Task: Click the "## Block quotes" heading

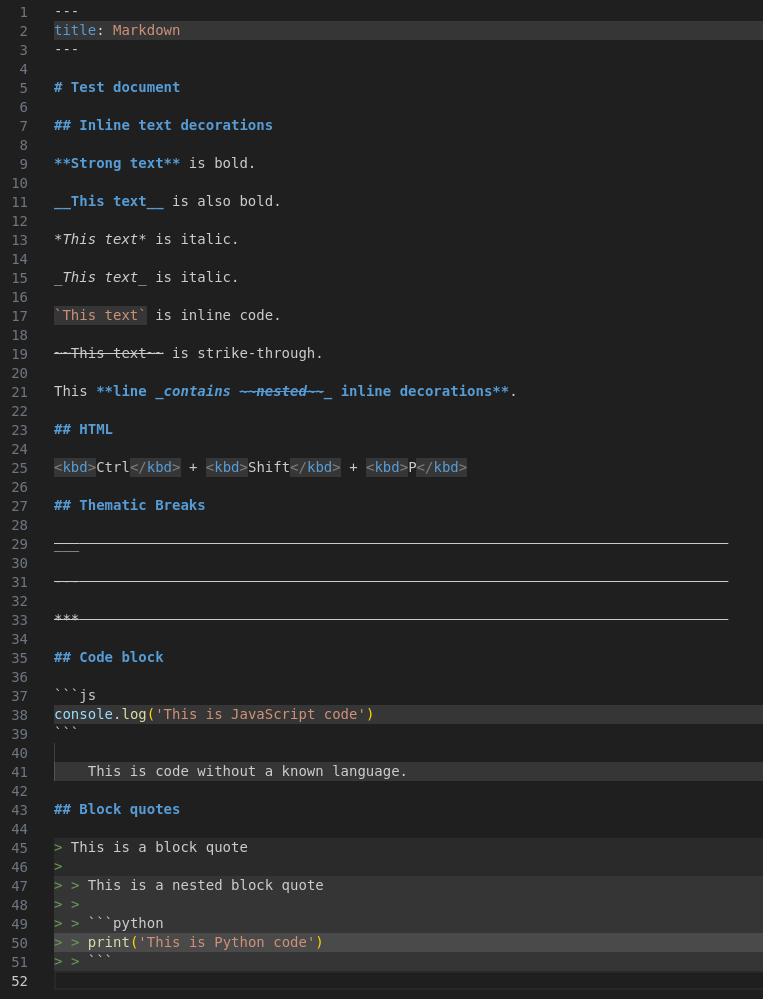Action: (117, 809)
